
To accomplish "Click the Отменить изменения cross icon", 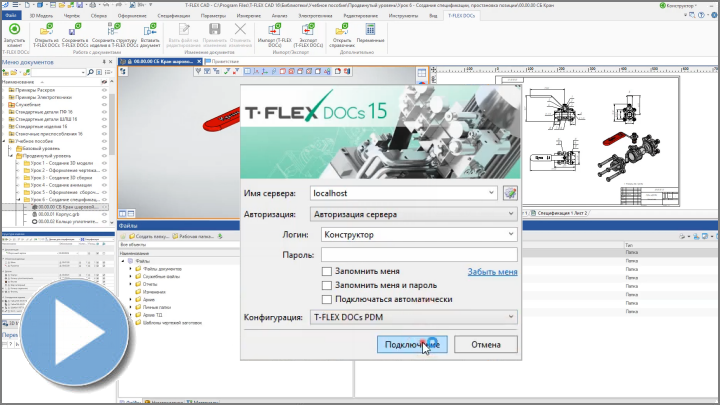I will click(240, 29).
